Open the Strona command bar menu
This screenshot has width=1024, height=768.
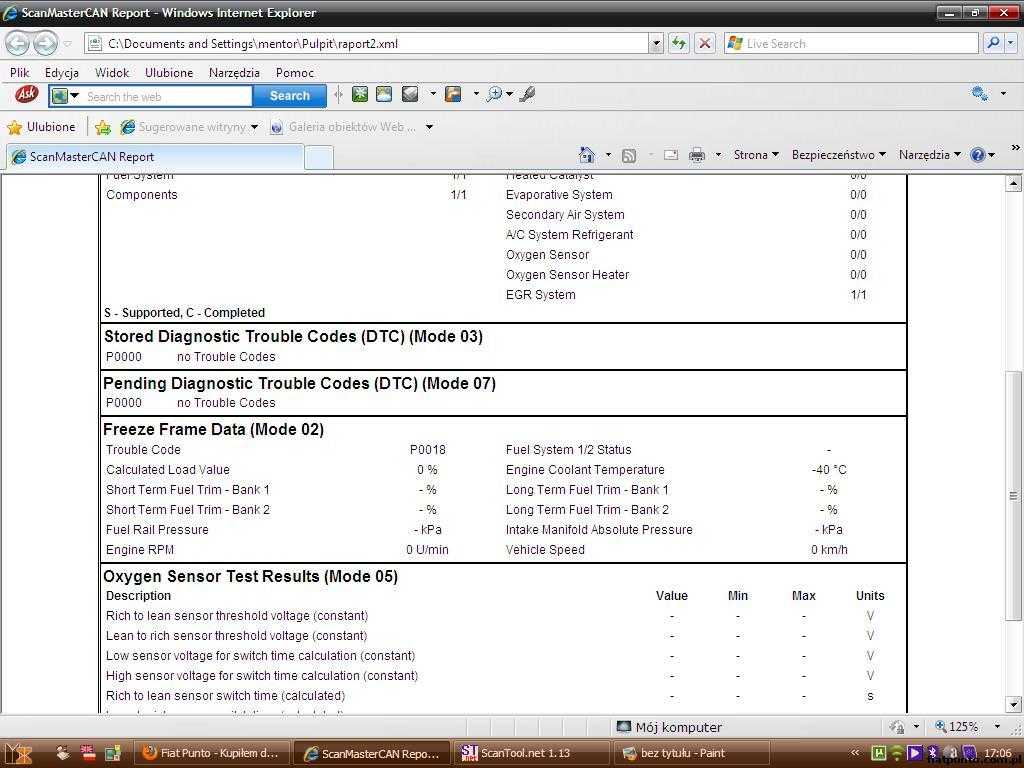pyautogui.click(x=756, y=155)
